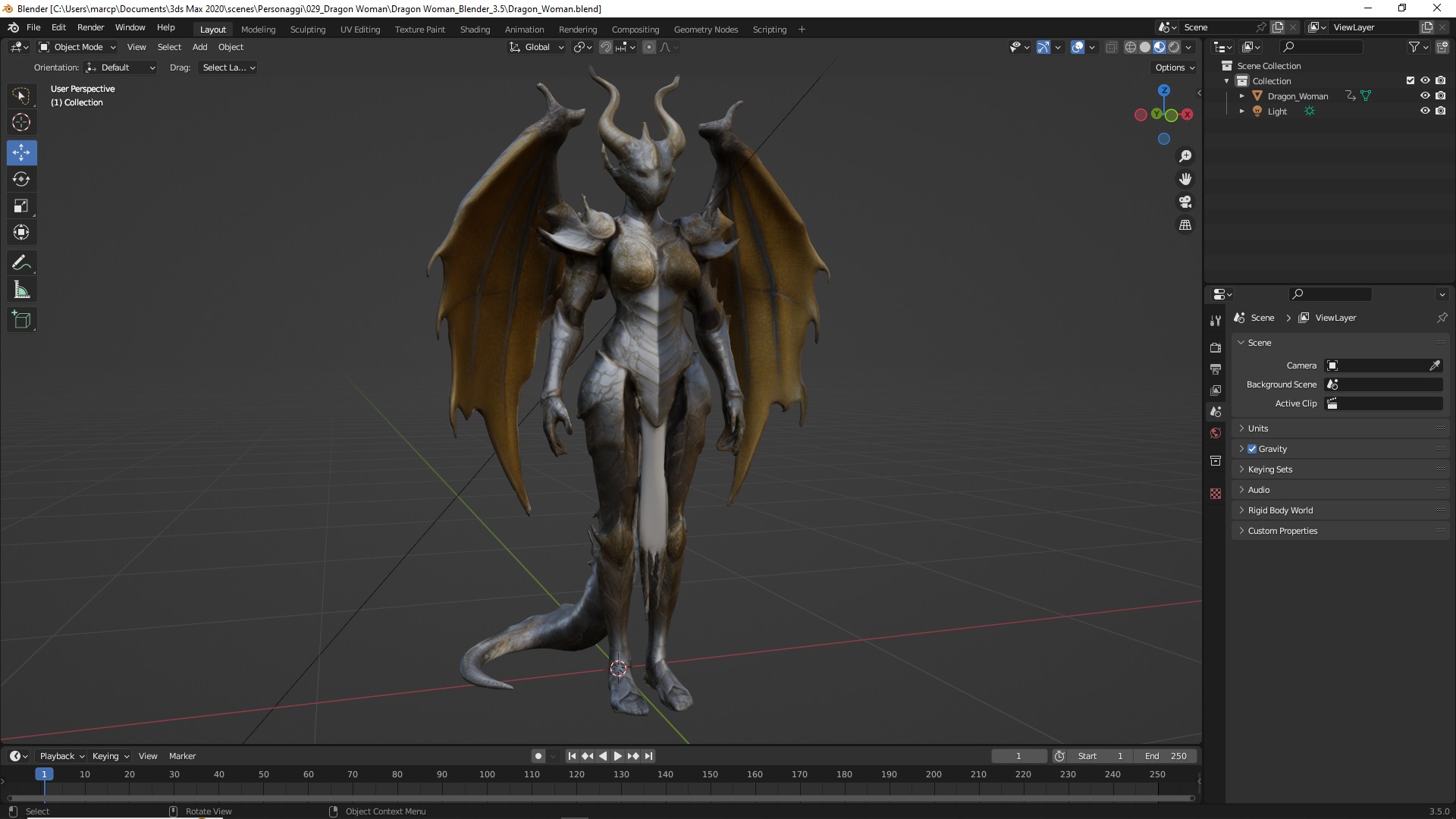Click the camera eyedropper icon

coord(1435,366)
